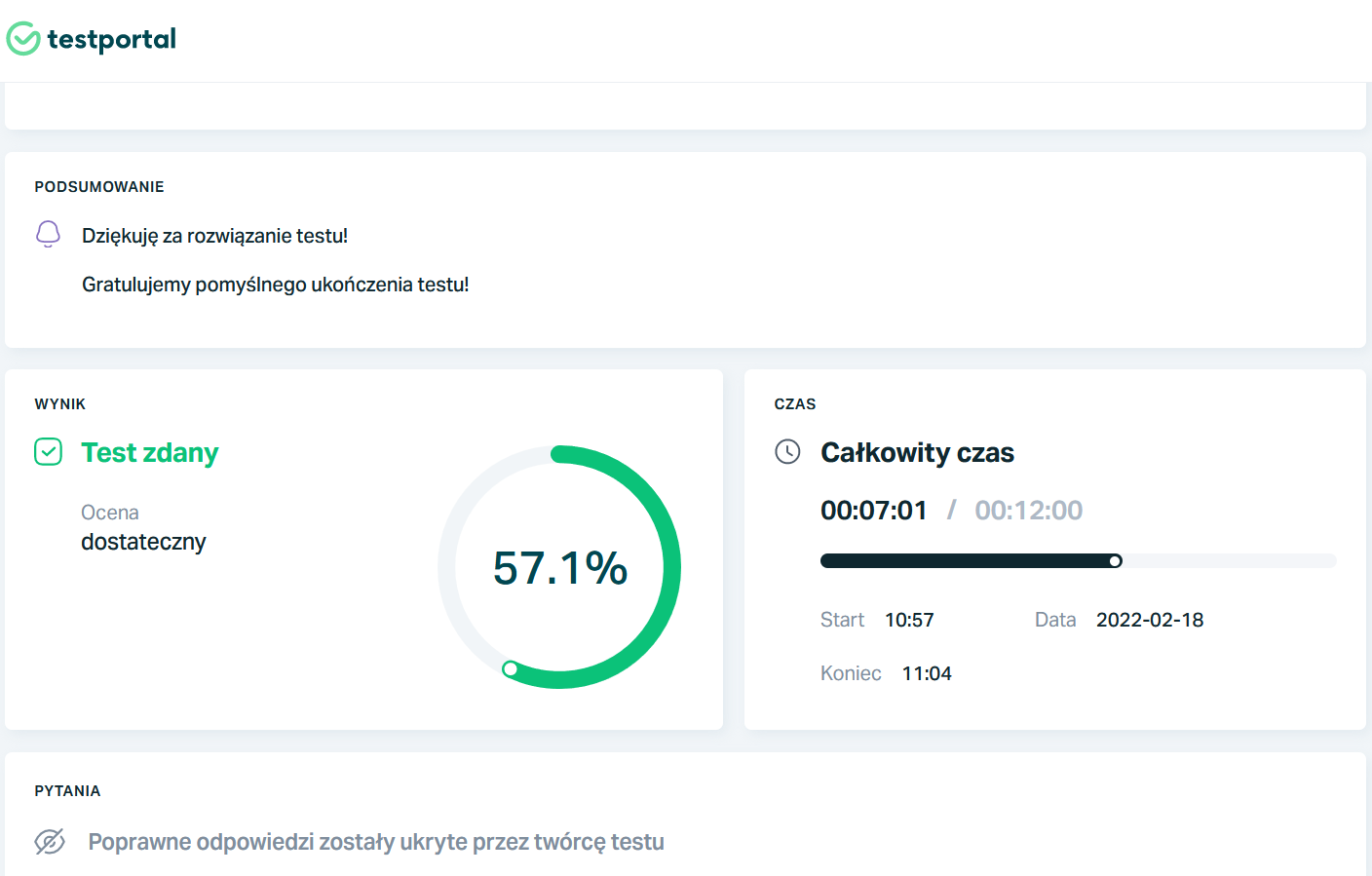Click the dostateczny grade text
Viewport: 1372px width, 876px height.
(143, 542)
